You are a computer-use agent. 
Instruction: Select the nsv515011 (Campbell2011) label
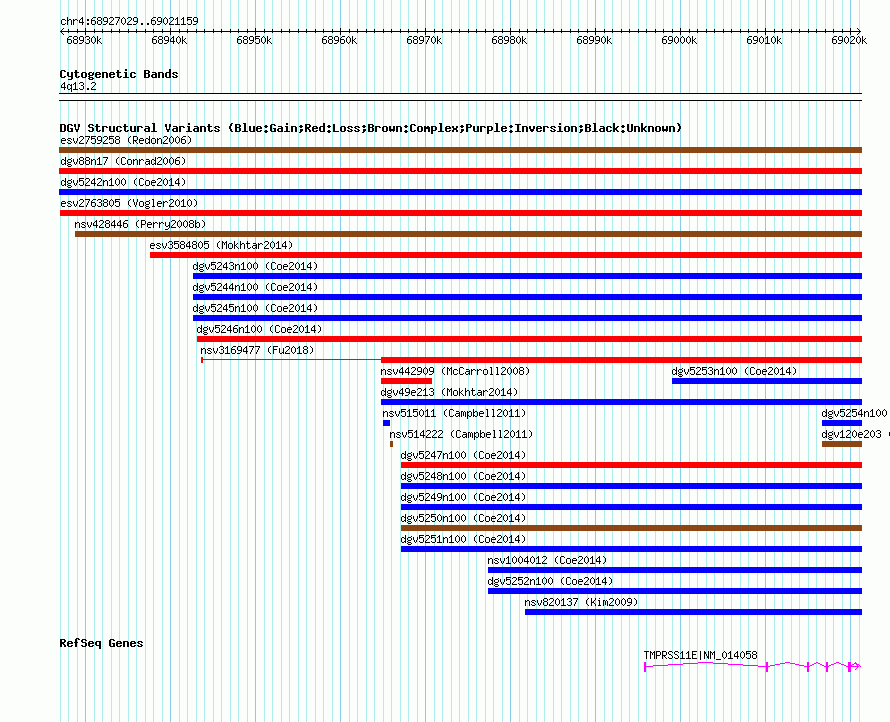pyautogui.click(x=454, y=413)
